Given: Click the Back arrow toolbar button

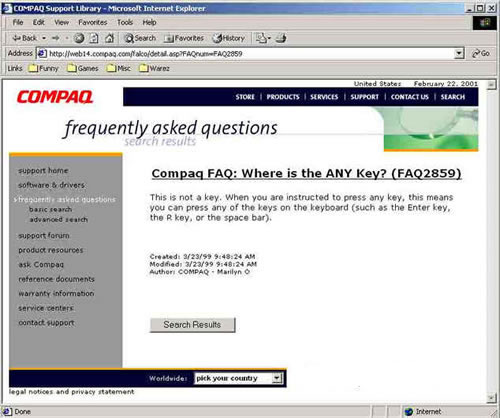Looking at the screenshot, I should [24, 38].
